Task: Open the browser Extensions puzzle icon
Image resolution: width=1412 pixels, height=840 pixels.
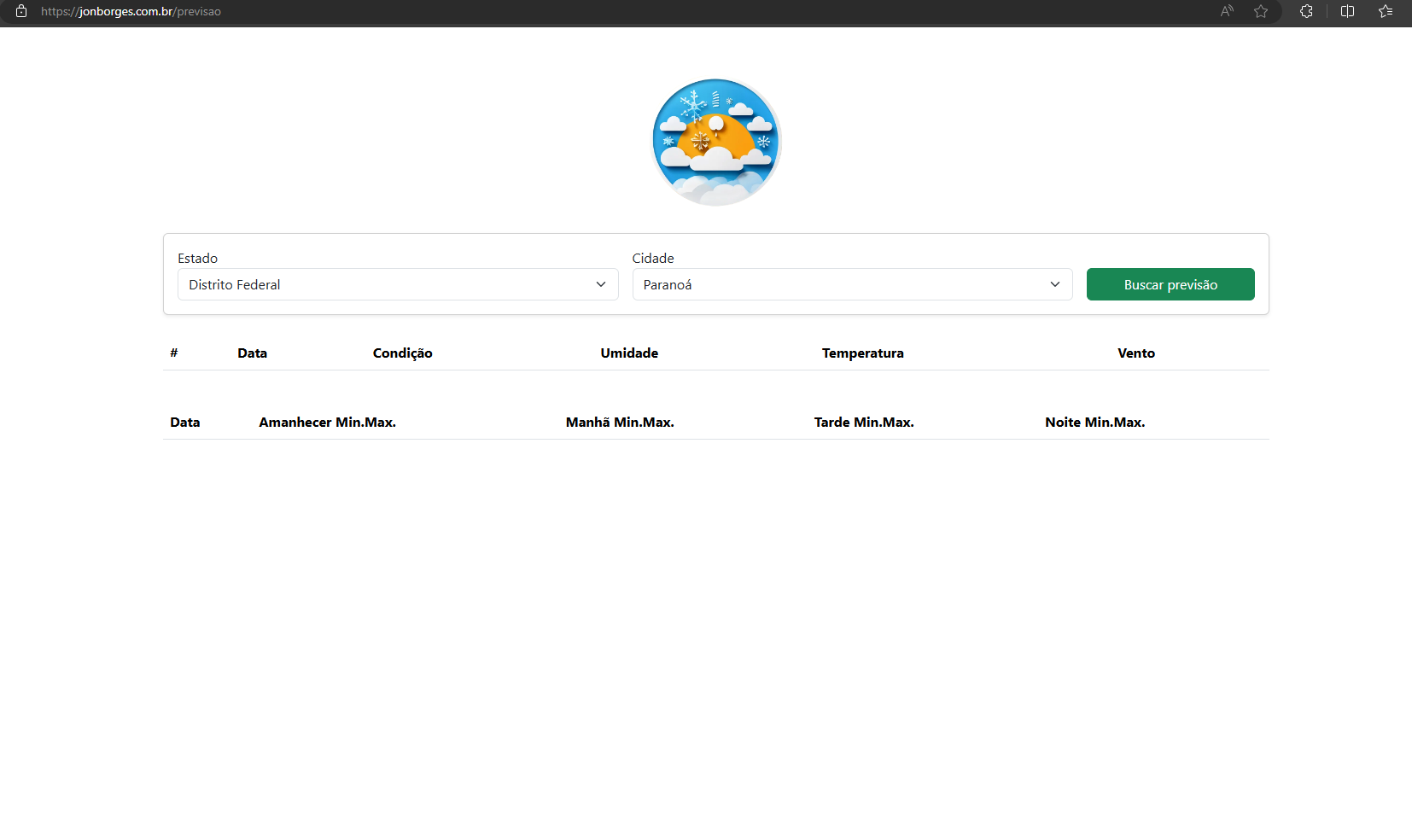Action: [x=1306, y=11]
